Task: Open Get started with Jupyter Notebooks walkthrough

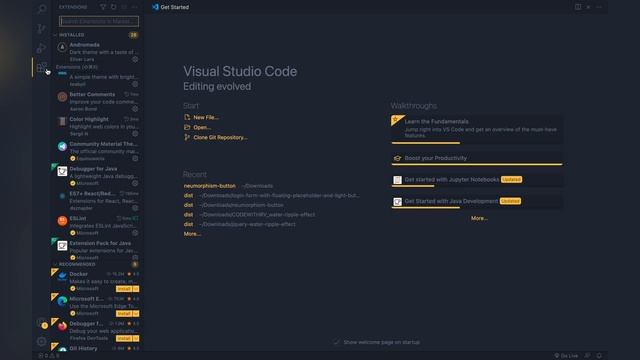Action: click(477, 180)
